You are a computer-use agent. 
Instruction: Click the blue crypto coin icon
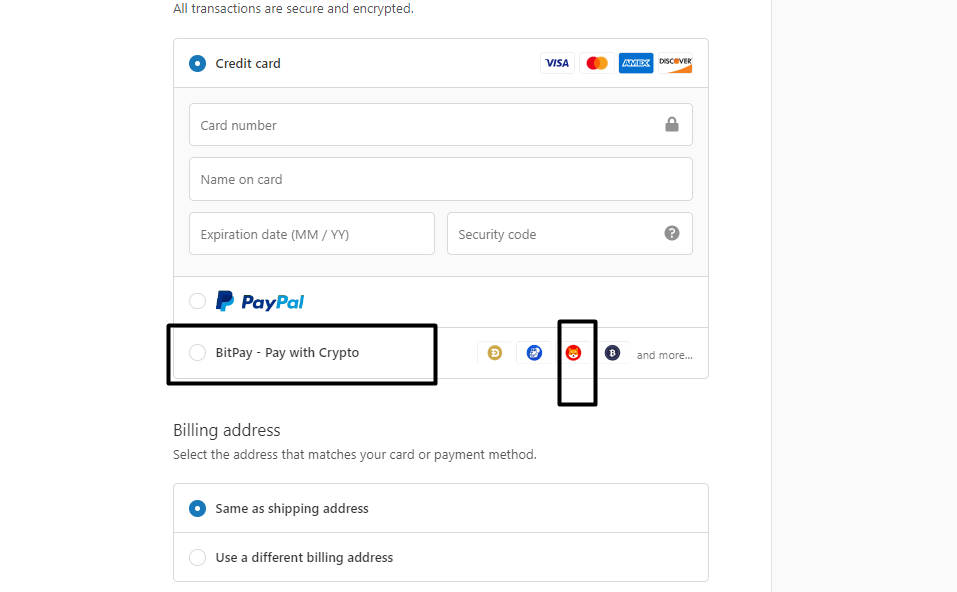(x=534, y=353)
